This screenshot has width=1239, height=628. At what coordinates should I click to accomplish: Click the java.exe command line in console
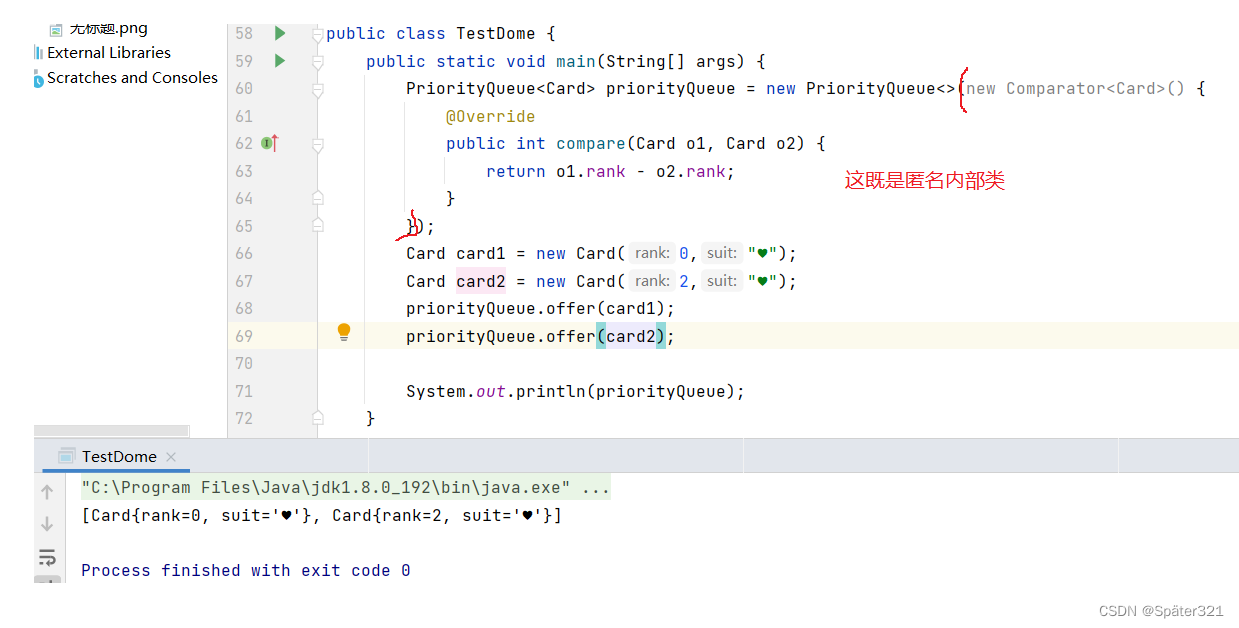345,489
